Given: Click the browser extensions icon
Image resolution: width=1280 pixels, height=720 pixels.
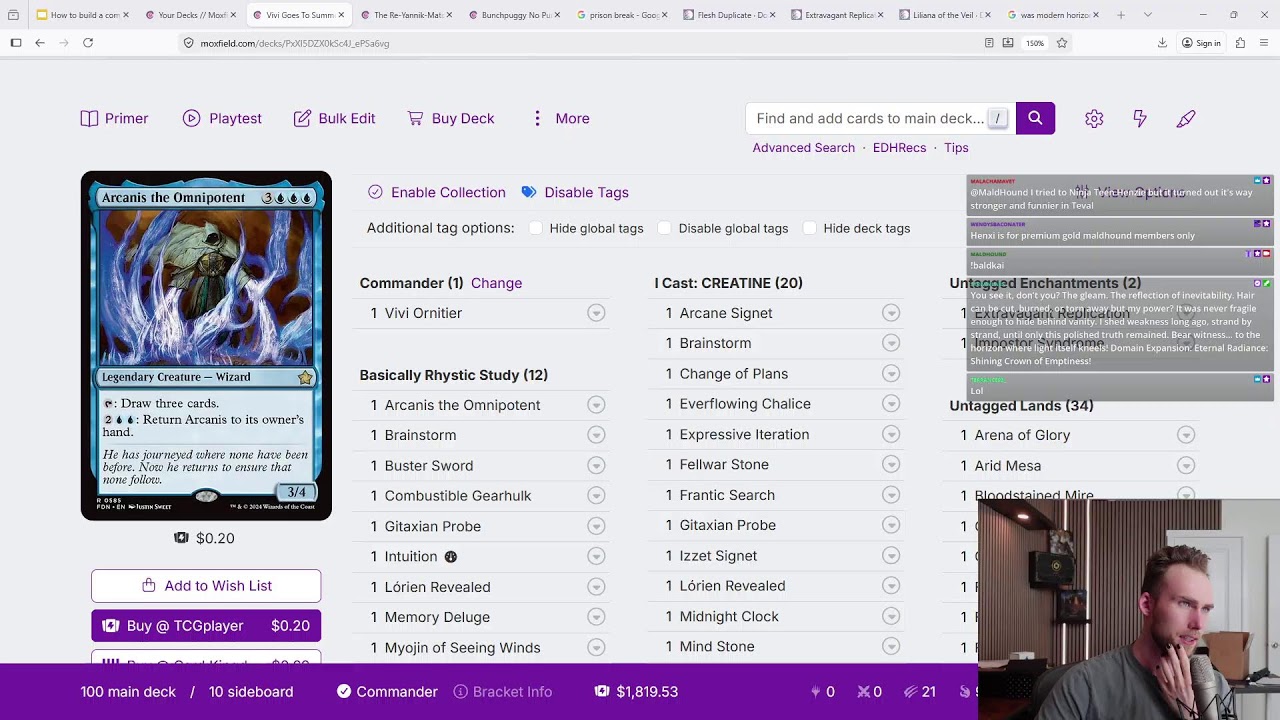Looking at the screenshot, I should coord(1240,43).
